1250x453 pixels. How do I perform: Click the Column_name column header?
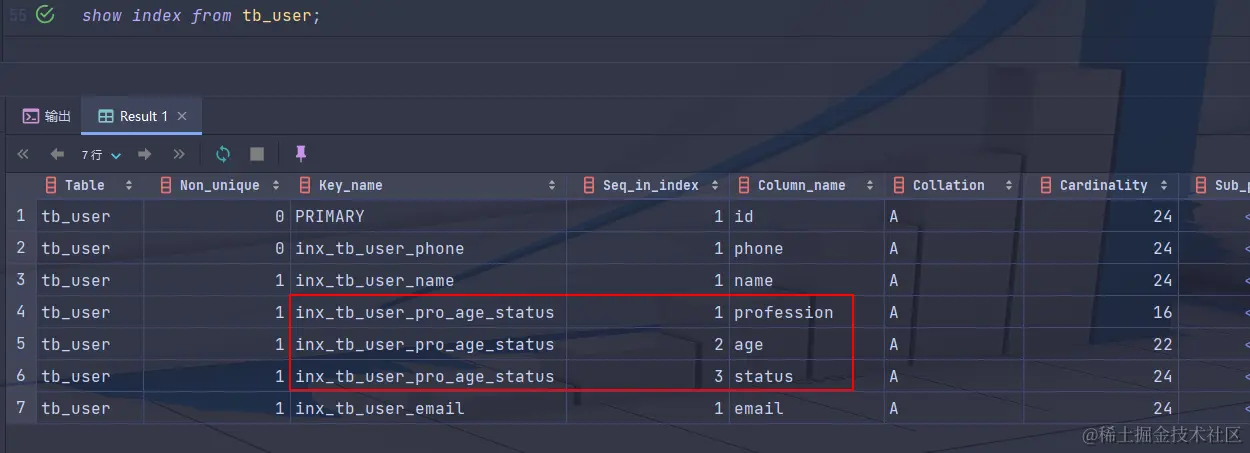[800, 185]
